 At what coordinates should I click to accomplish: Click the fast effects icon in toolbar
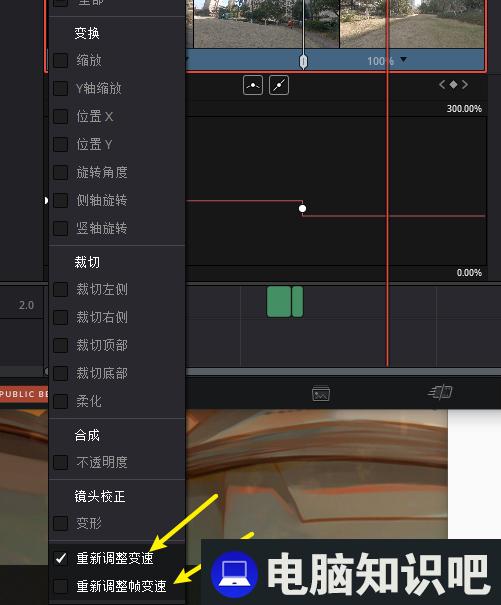click(440, 392)
